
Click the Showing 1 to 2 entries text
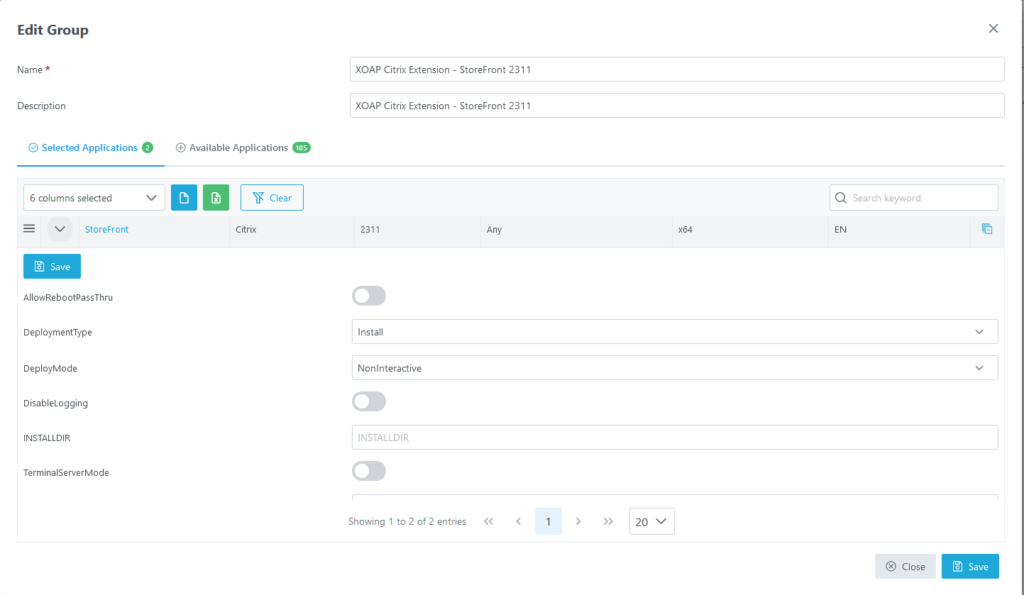[407, 521]
